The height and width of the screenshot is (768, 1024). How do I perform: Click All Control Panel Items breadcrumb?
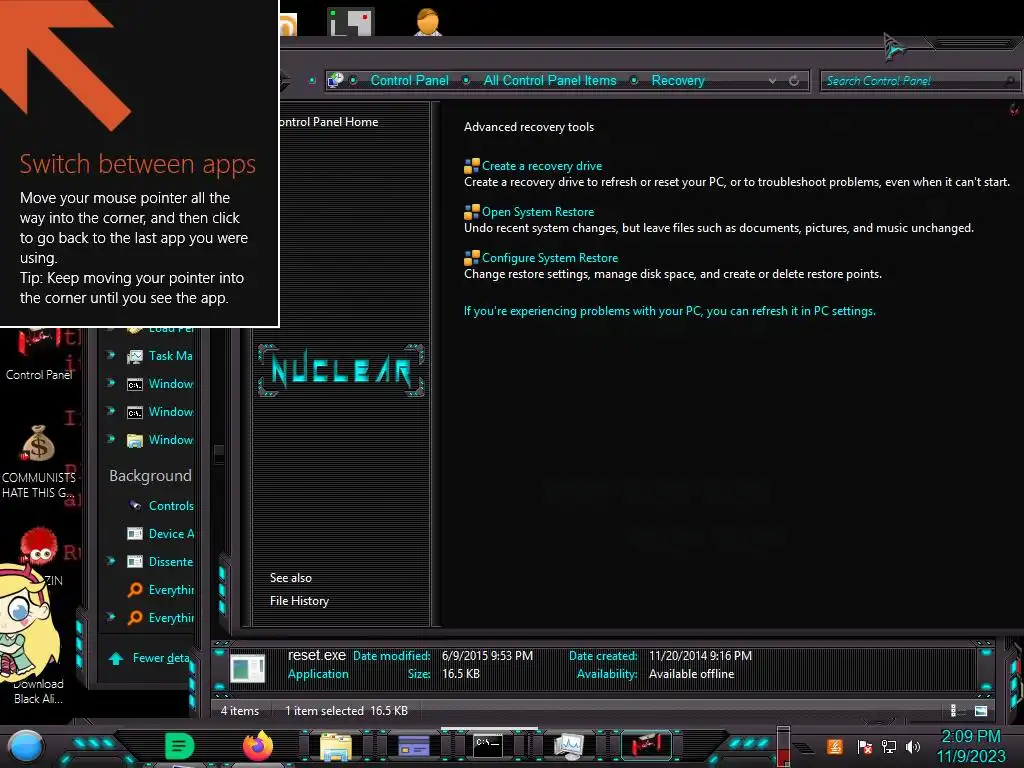click(550, 80)
